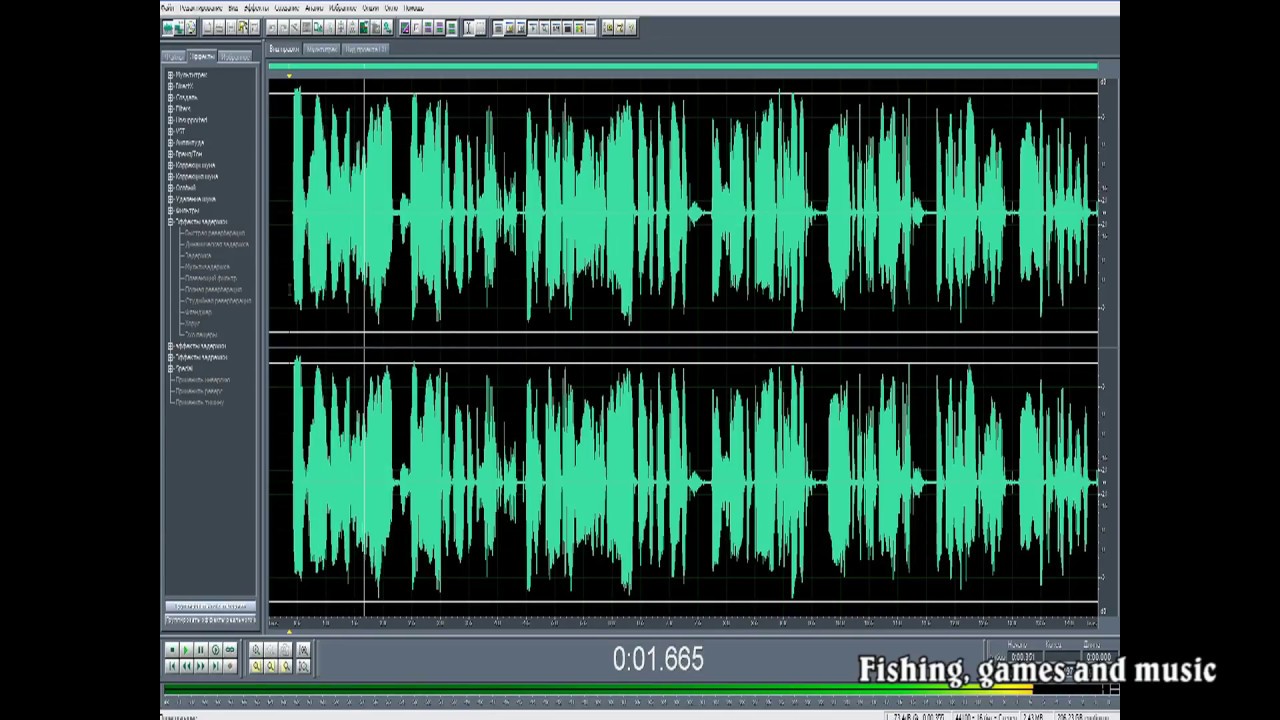Expand the Создать effects group
This screenshot has width=1280, height=720.
point(170,97)
